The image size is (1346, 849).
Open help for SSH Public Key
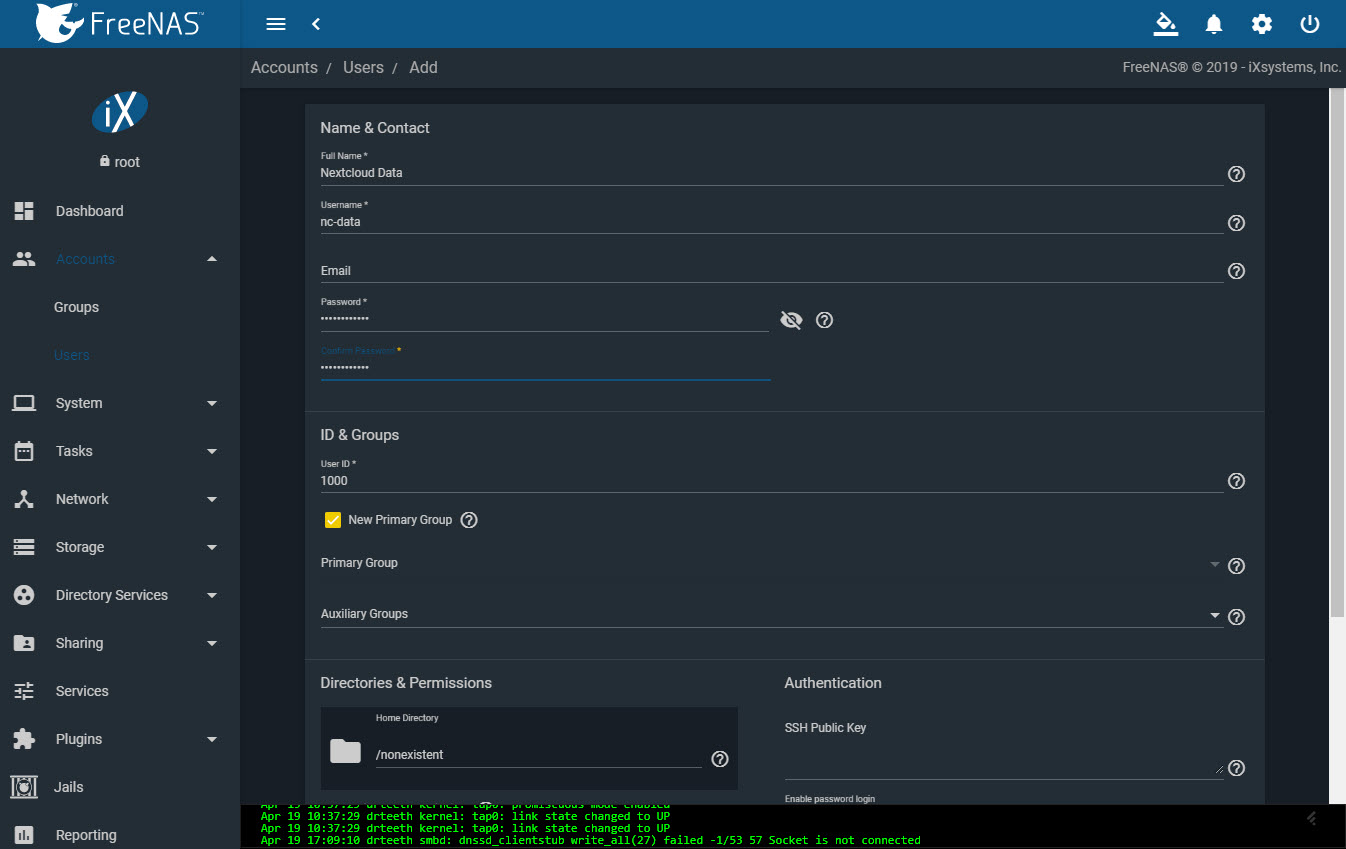(x=1236, y=768)
